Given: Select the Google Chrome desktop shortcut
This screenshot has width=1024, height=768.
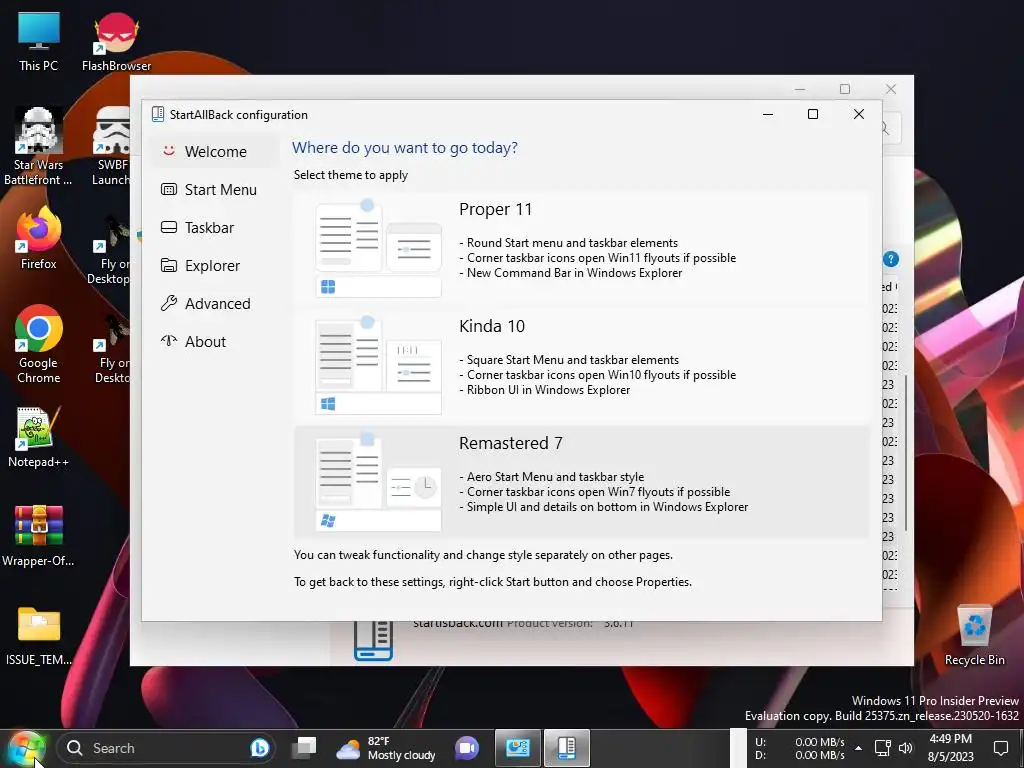Looking at the screenshot, I should click(39, 345).
